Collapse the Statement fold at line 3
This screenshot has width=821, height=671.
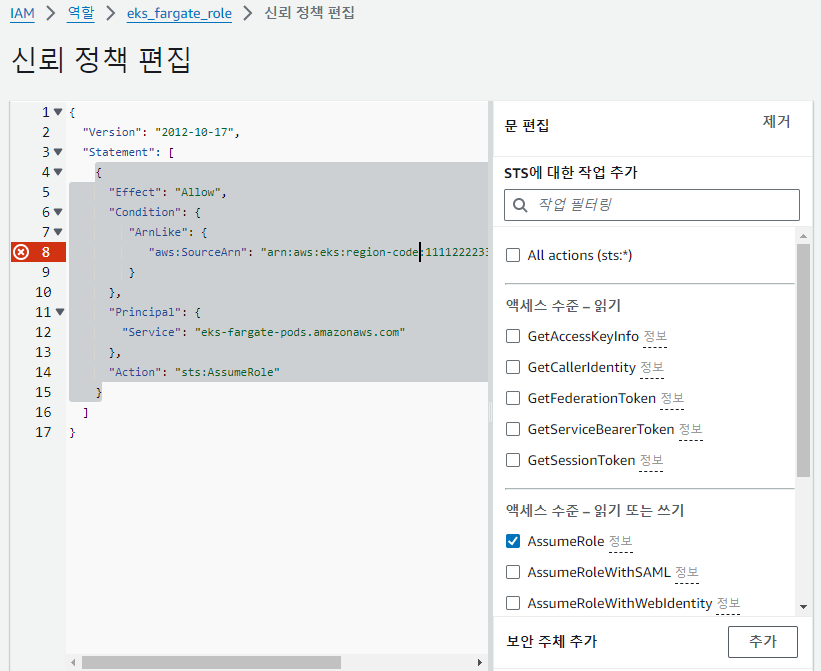click(x=58, y=152)
